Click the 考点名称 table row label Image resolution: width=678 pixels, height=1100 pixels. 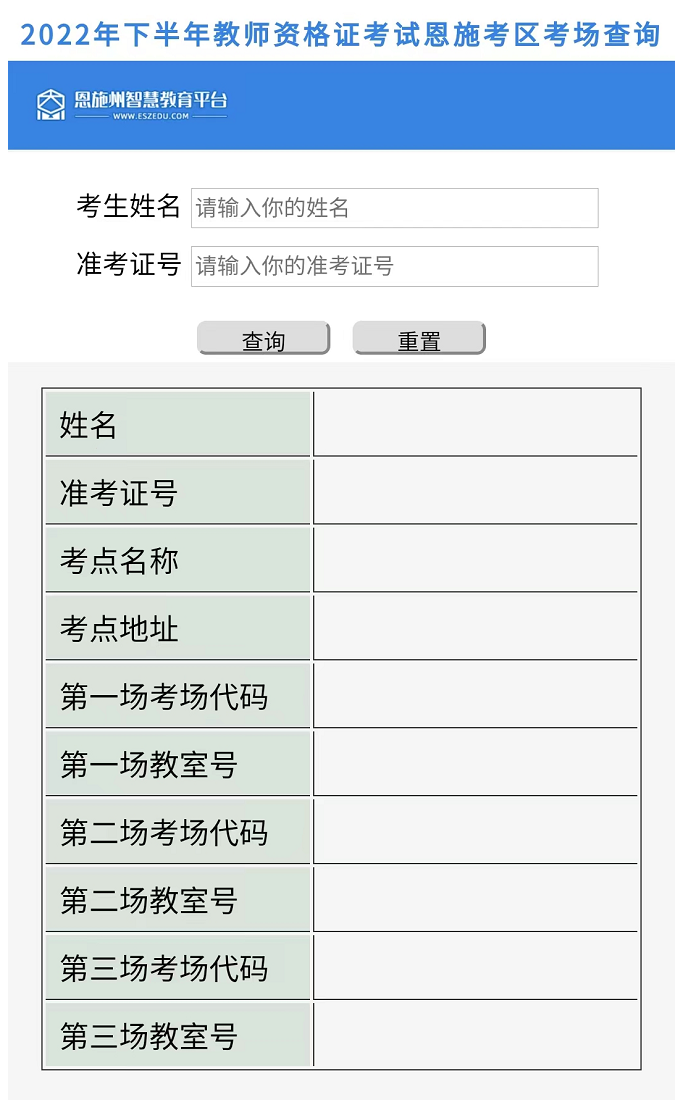click(177, 561)
